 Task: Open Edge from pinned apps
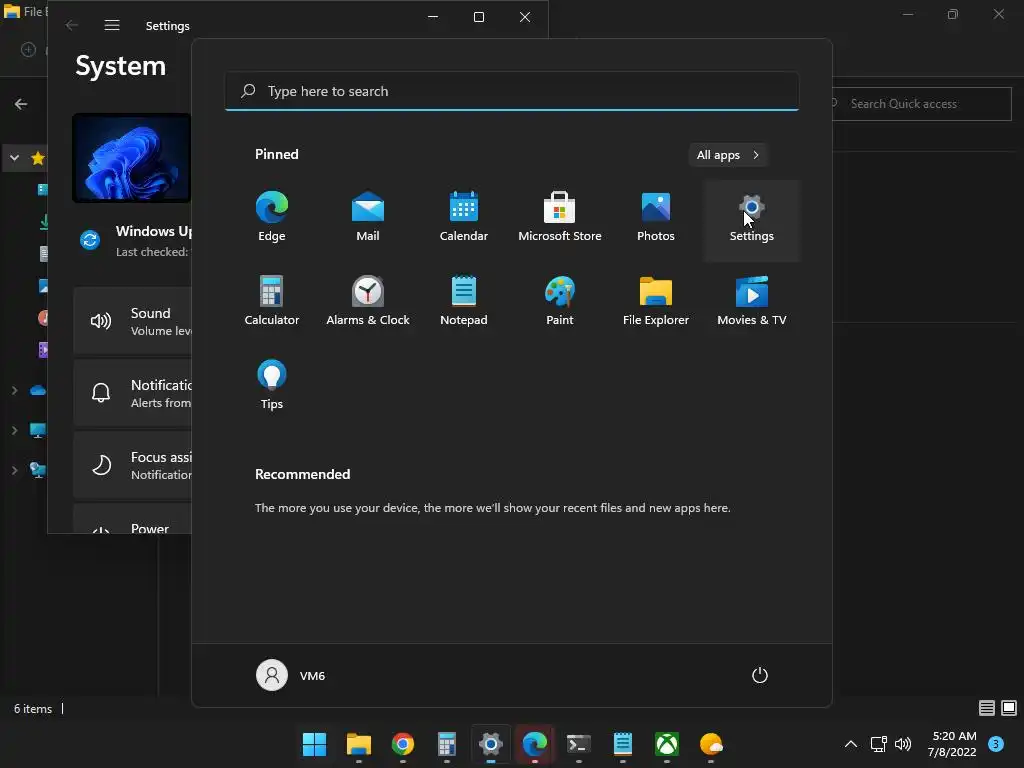(272, 217)
